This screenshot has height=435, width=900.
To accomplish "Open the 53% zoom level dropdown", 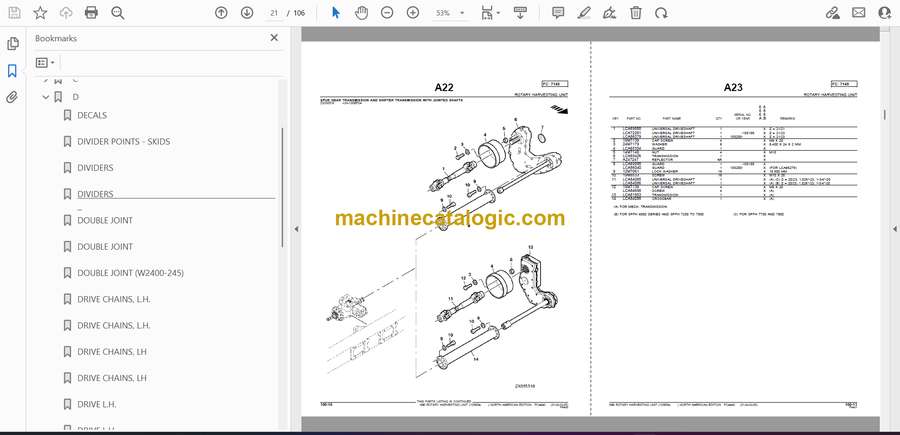I will point(449,13).
